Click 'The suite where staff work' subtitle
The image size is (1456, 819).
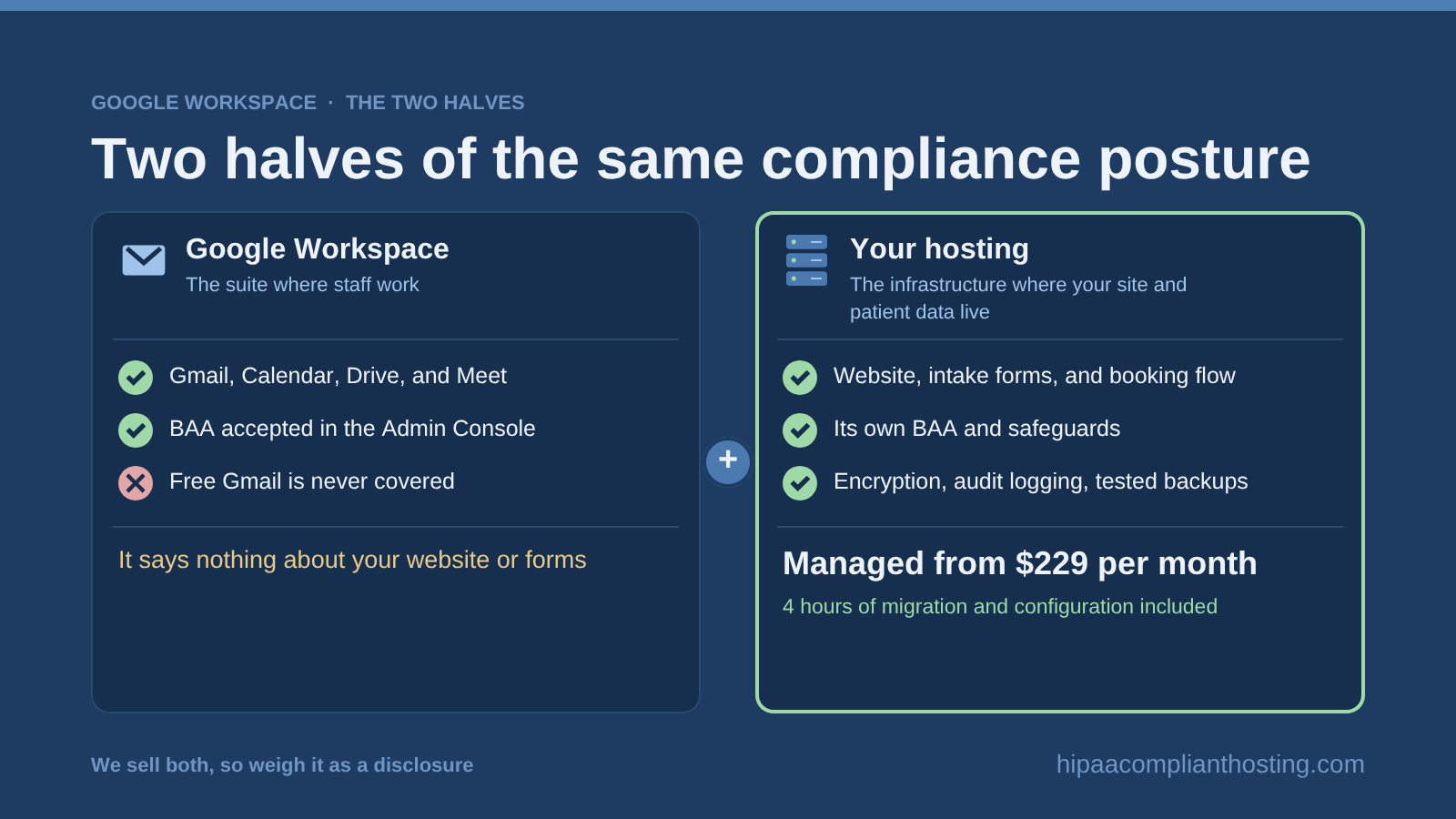pos(302,285)
